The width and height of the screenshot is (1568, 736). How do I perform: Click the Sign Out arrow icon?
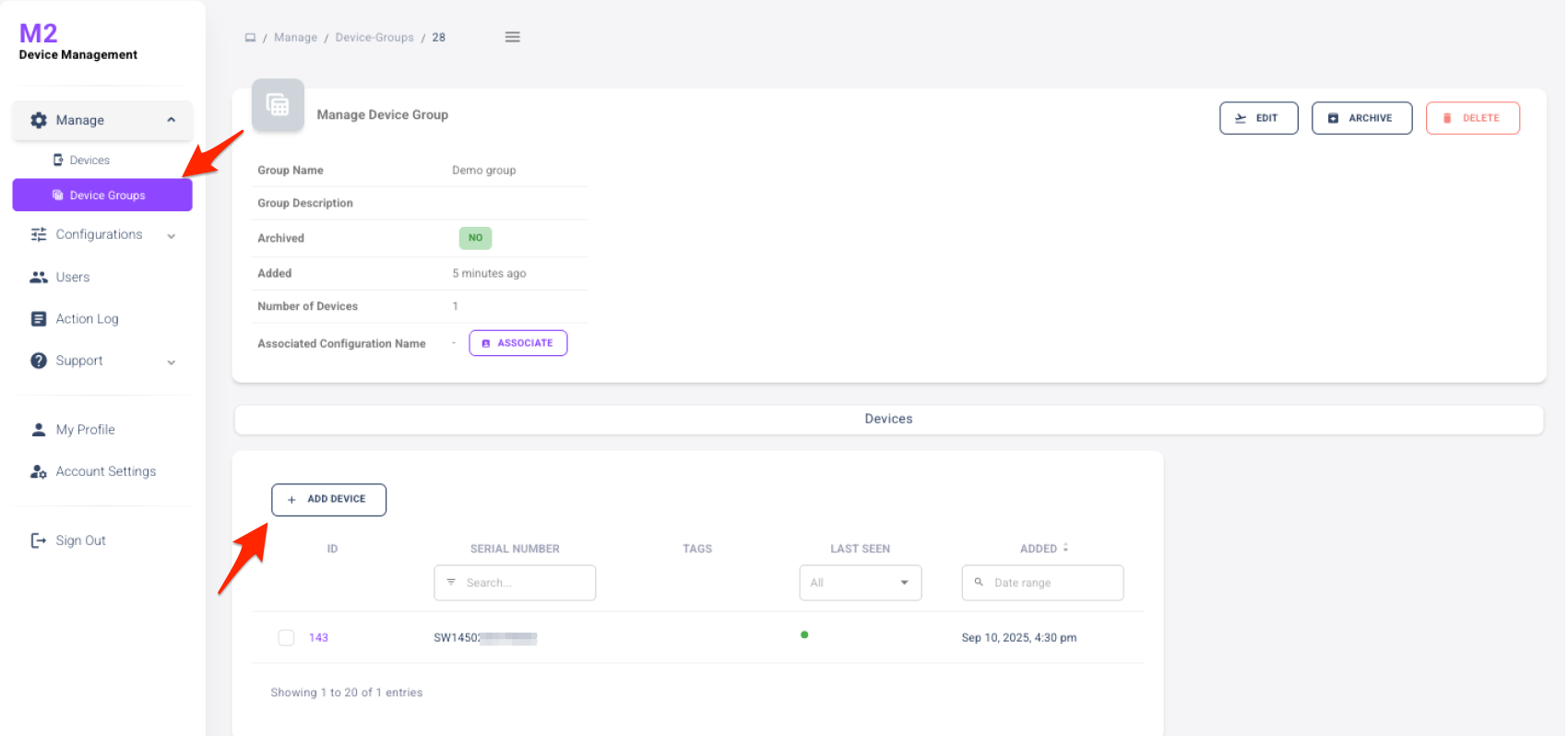click(39, 540)
